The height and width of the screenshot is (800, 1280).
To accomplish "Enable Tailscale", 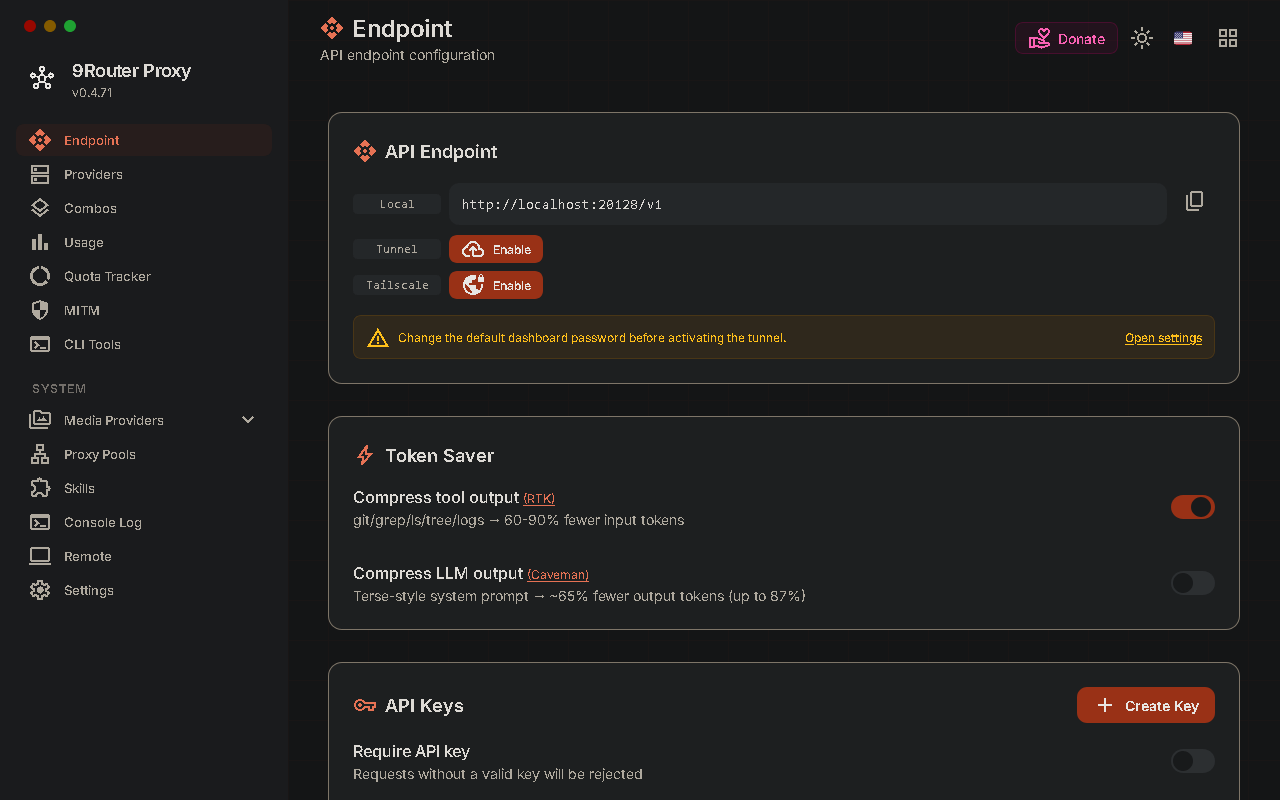I will tap(496, 285).
